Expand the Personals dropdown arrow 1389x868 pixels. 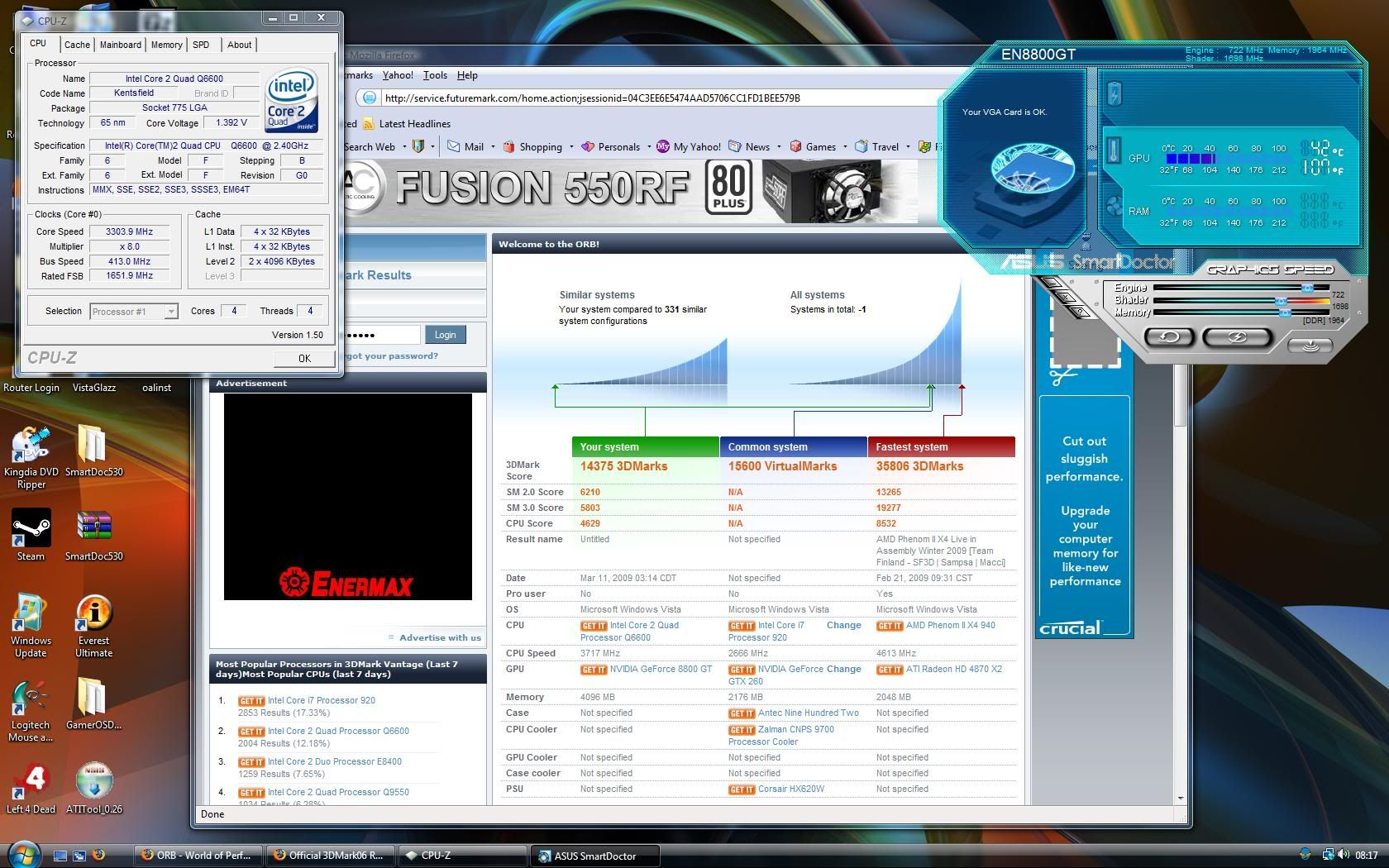click(648, 147)
